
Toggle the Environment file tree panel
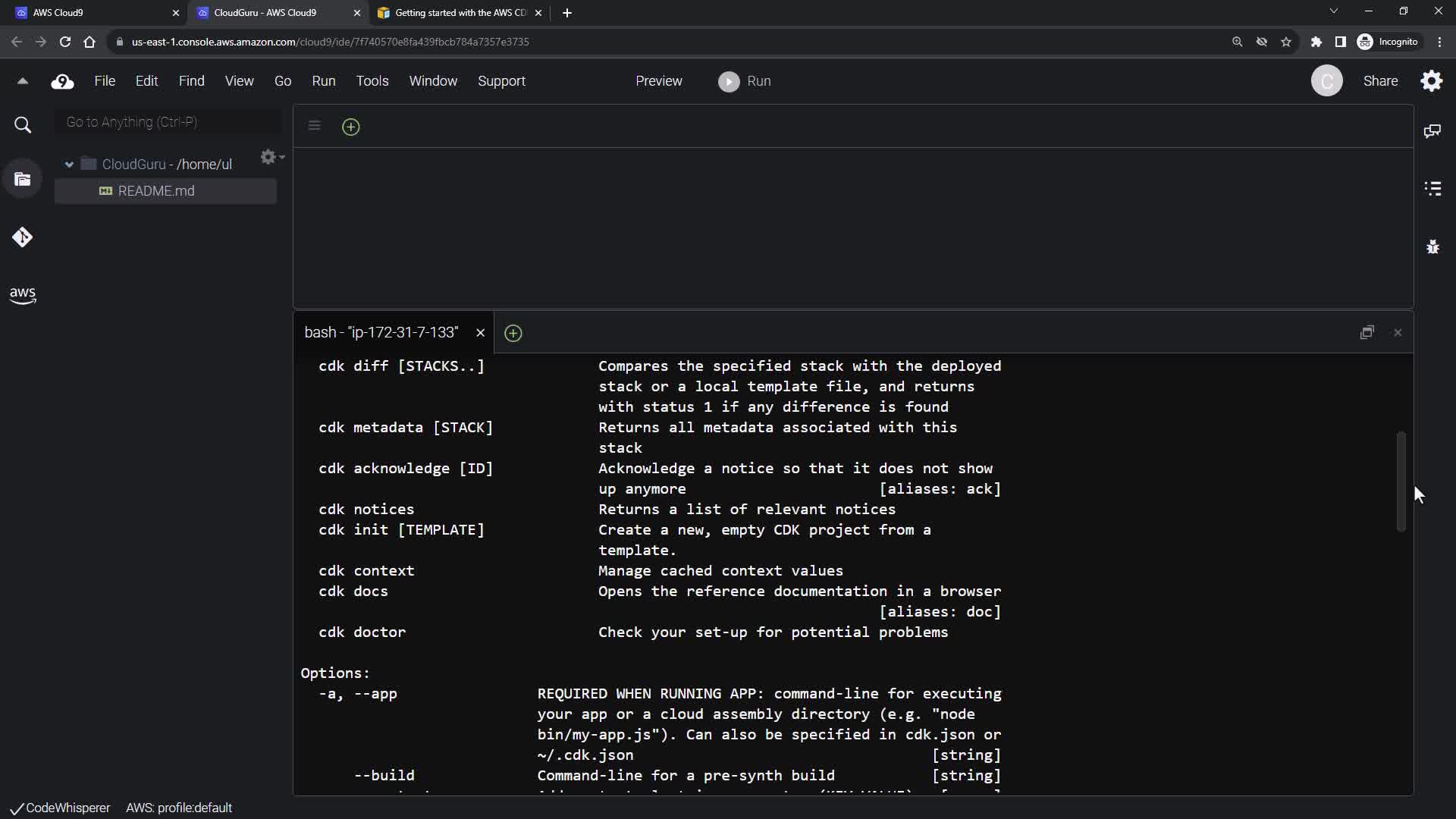tap(22, 180)
